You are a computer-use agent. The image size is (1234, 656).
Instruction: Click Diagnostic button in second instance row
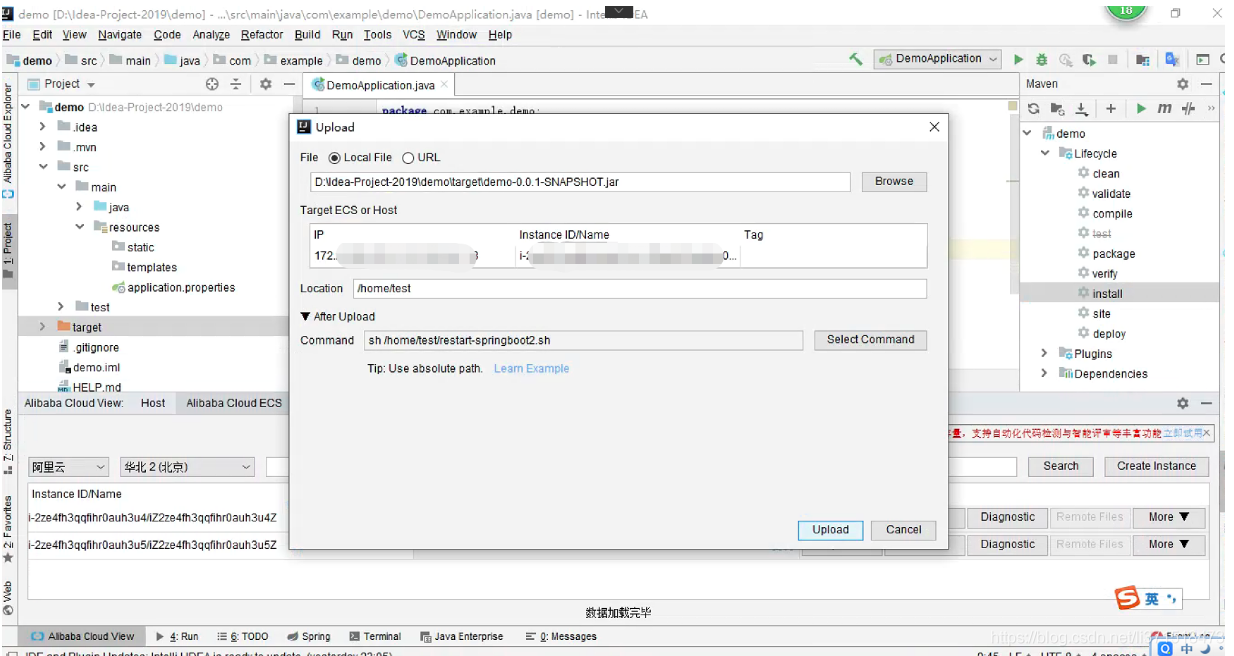1007,544
